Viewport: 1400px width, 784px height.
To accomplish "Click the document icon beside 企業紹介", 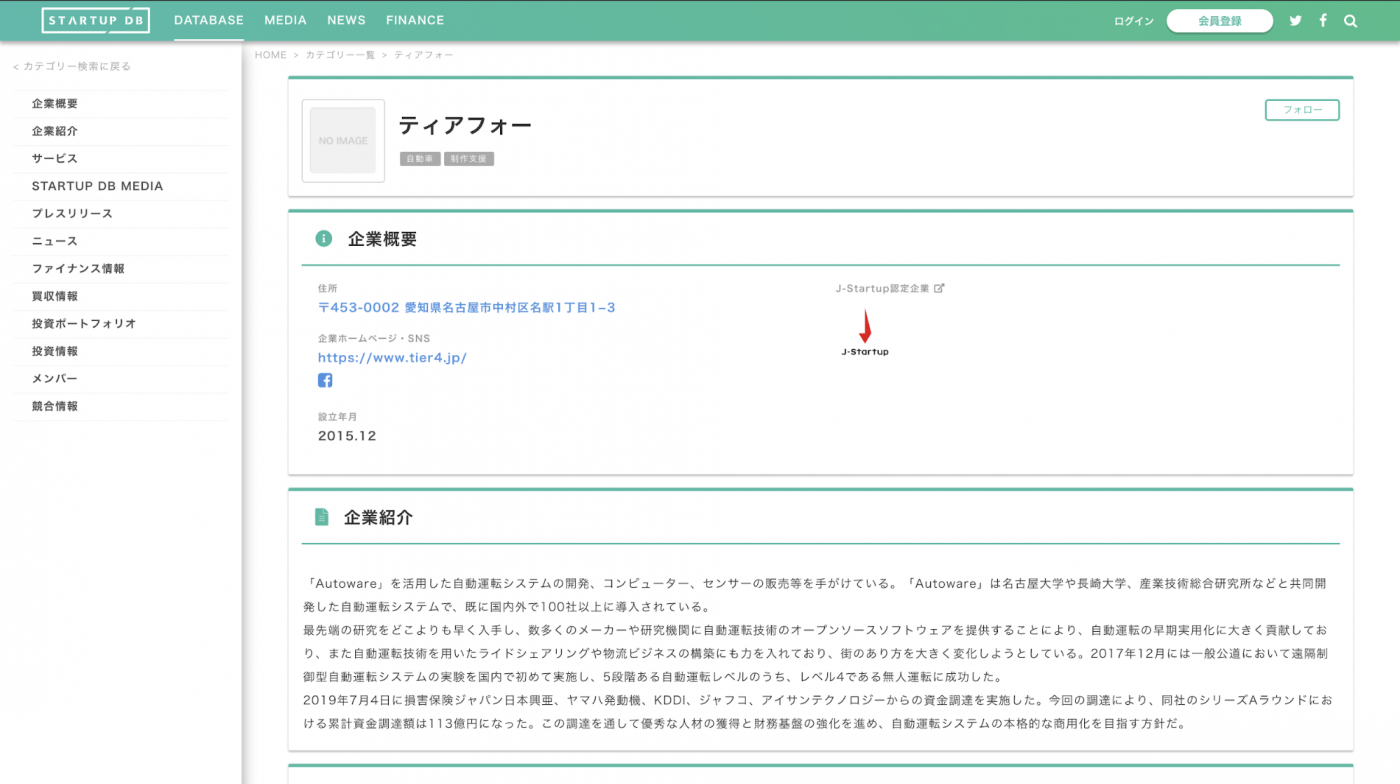I will (x=321, y=516).
